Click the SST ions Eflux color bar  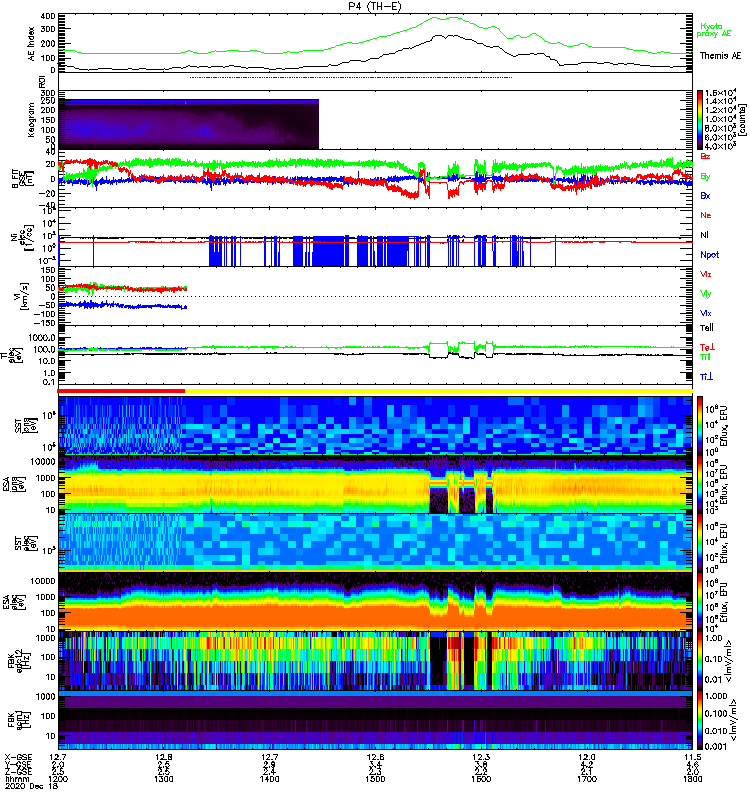pyautogui.click(x=700, y=425)
